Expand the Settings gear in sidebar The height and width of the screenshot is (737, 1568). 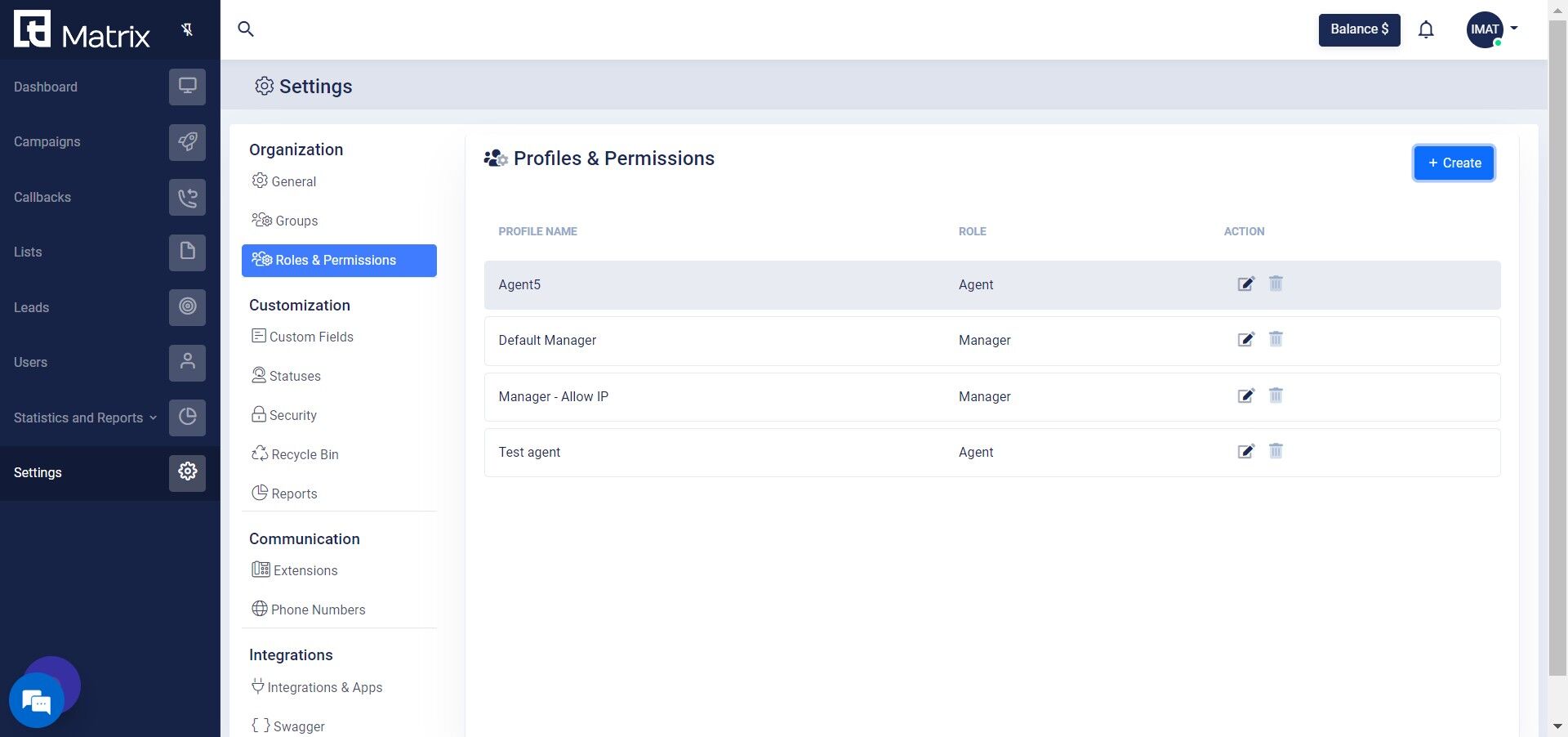pyautogui.click(x=187, y=472)
